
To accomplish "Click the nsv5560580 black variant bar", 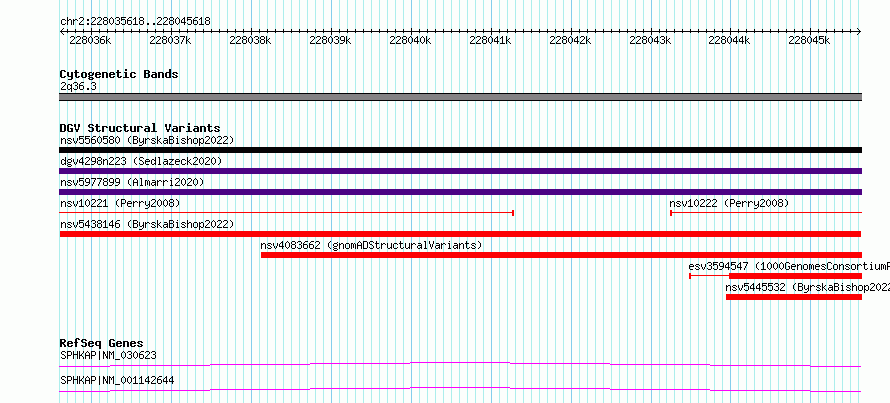I will click(460, 150).
